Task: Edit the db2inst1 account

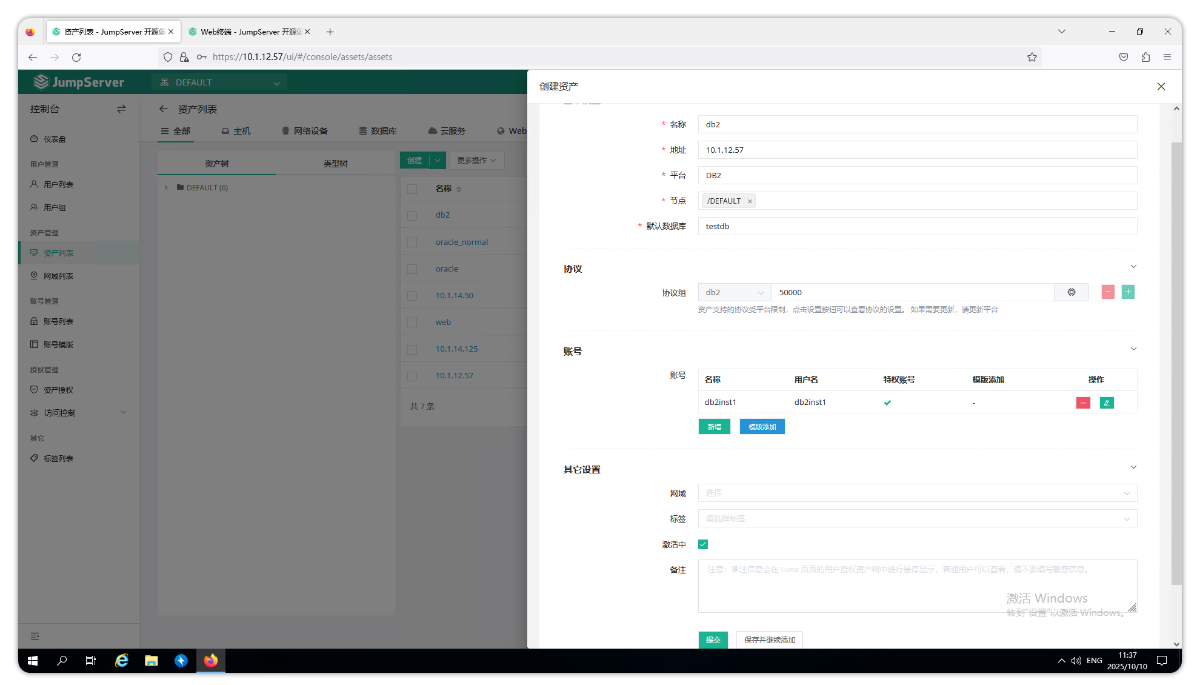Action: [x=1106, y=403]
